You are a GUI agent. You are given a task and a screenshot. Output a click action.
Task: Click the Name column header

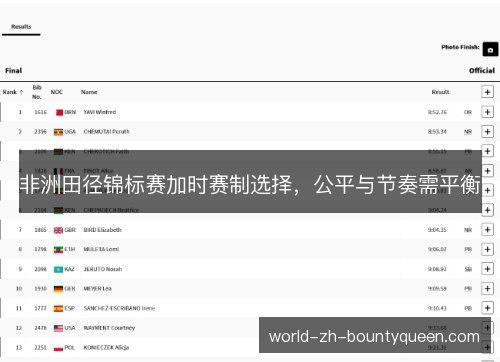click(x=89, y=92)
